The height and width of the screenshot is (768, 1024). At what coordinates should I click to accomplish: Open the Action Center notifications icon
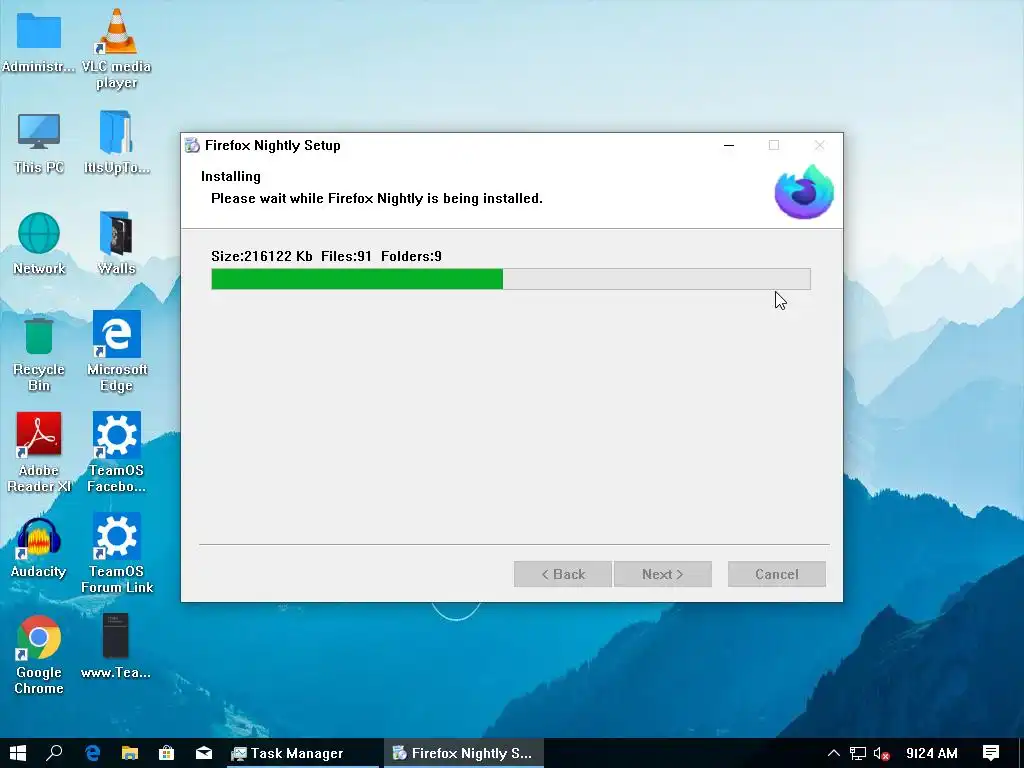pyautogui.click(x=991, y=753)
